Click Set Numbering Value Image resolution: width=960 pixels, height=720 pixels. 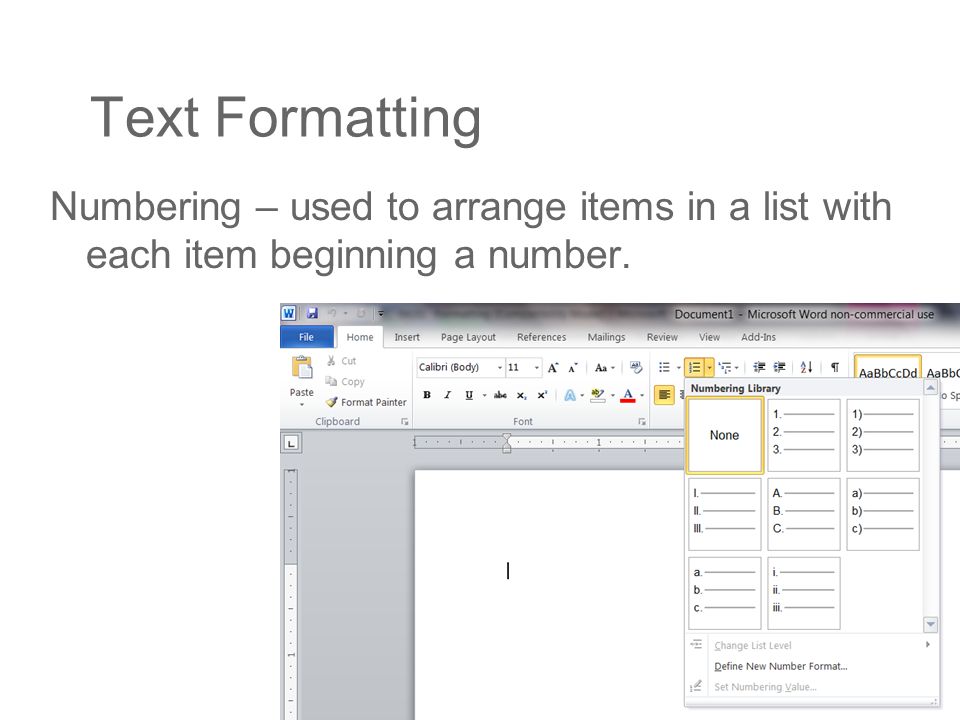(811, 687)
